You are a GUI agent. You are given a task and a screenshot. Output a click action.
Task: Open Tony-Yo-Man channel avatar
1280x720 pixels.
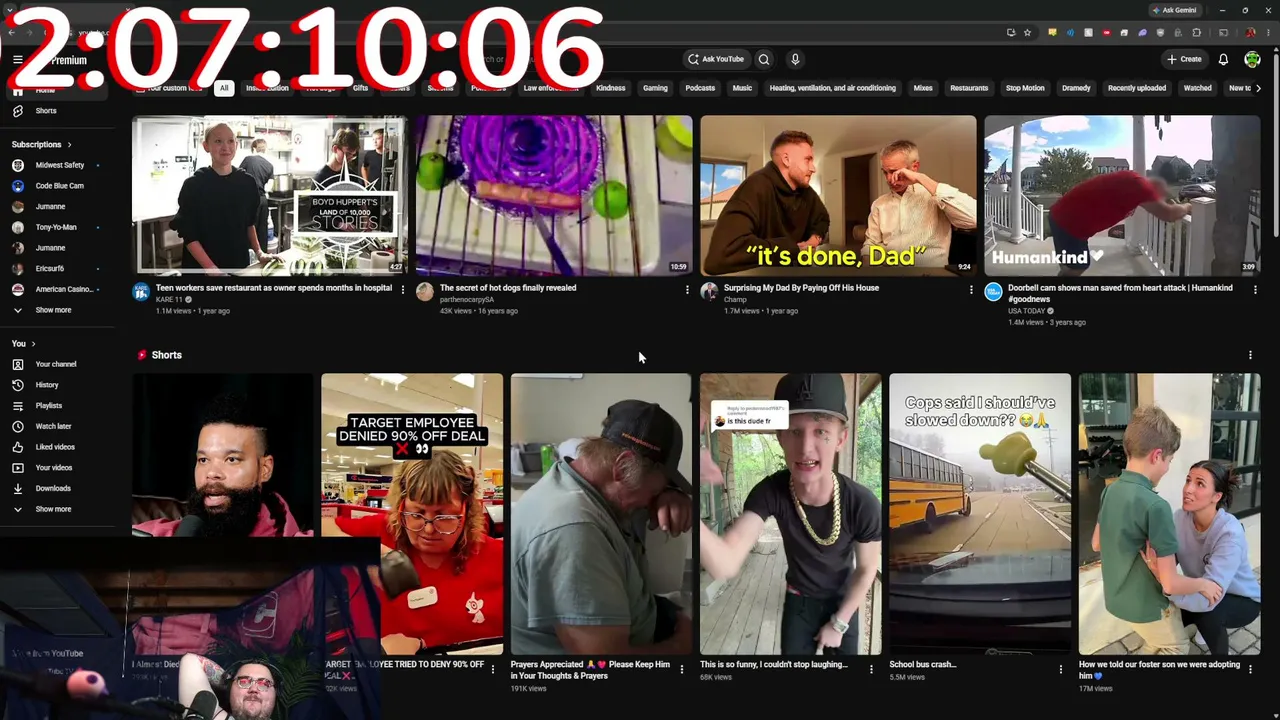click(18, 227)
